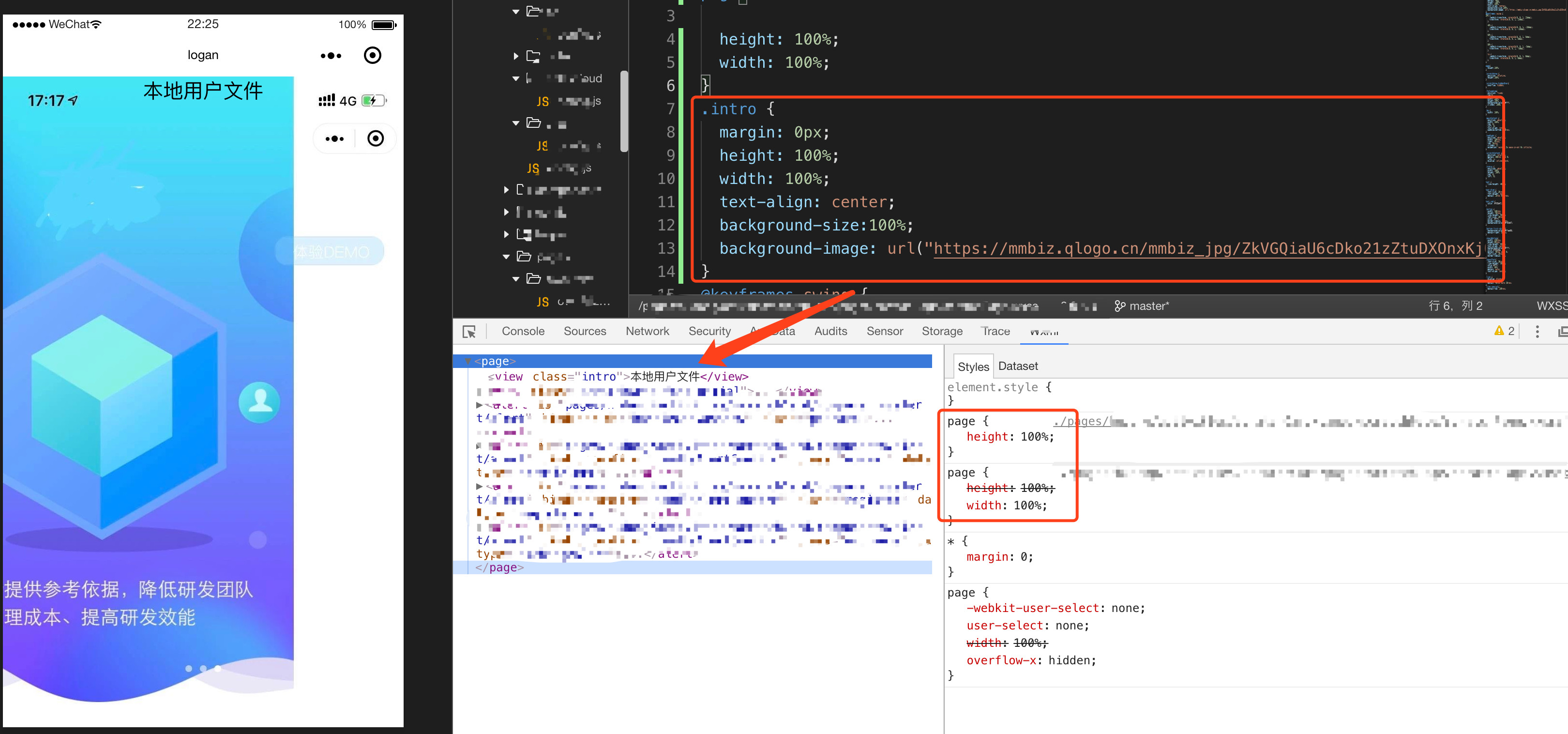Click the 'overflow-x: hidden' property

1030,660
